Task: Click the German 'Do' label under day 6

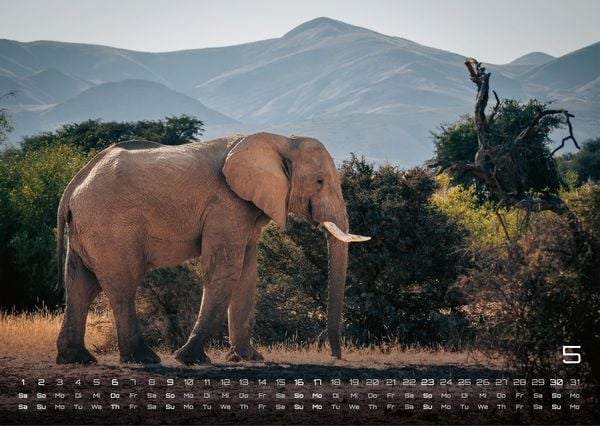Action: 115,395
